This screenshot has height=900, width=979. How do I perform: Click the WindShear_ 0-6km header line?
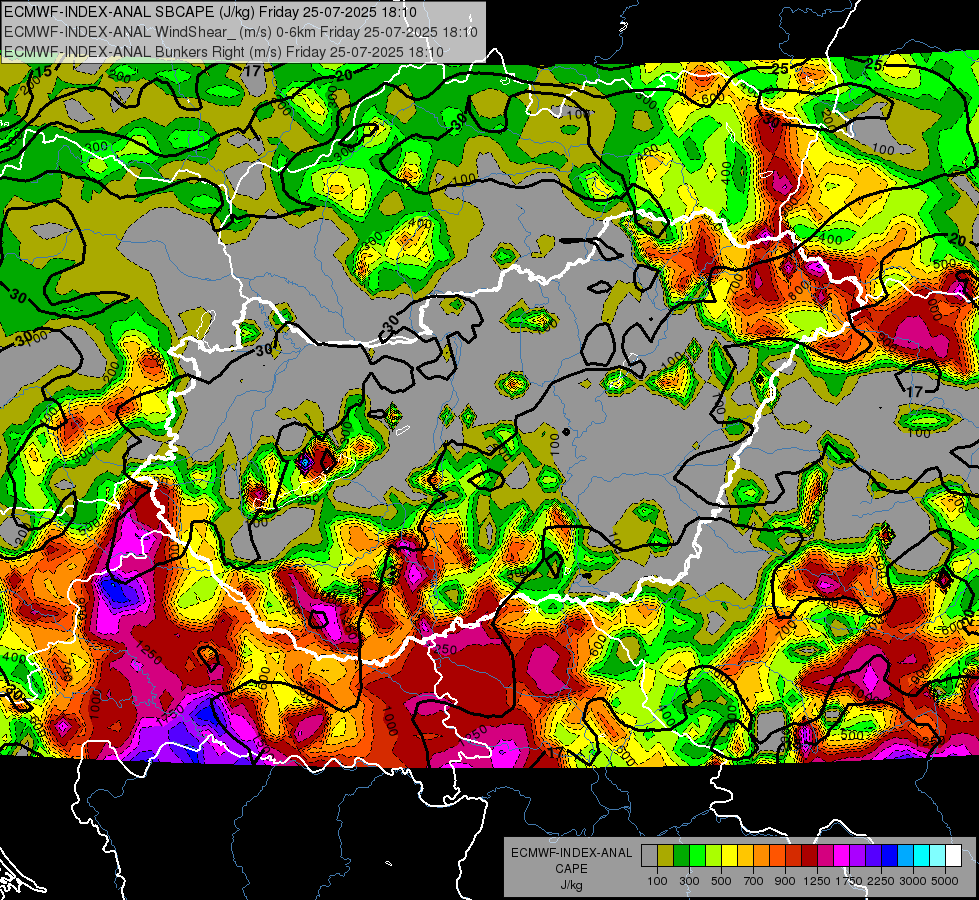[x=241, y=32]
